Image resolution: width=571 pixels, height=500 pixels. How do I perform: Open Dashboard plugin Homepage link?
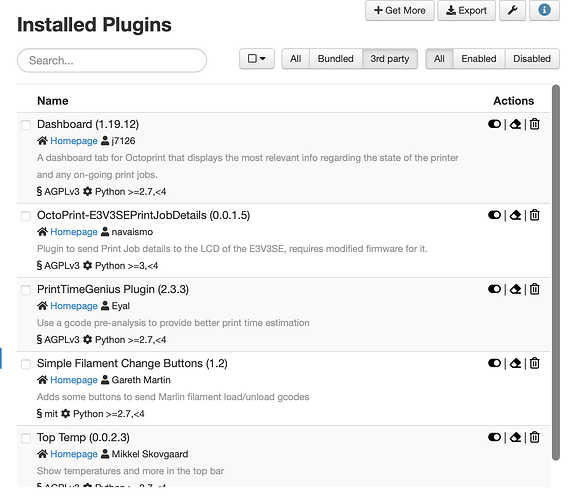coord(74,141)
